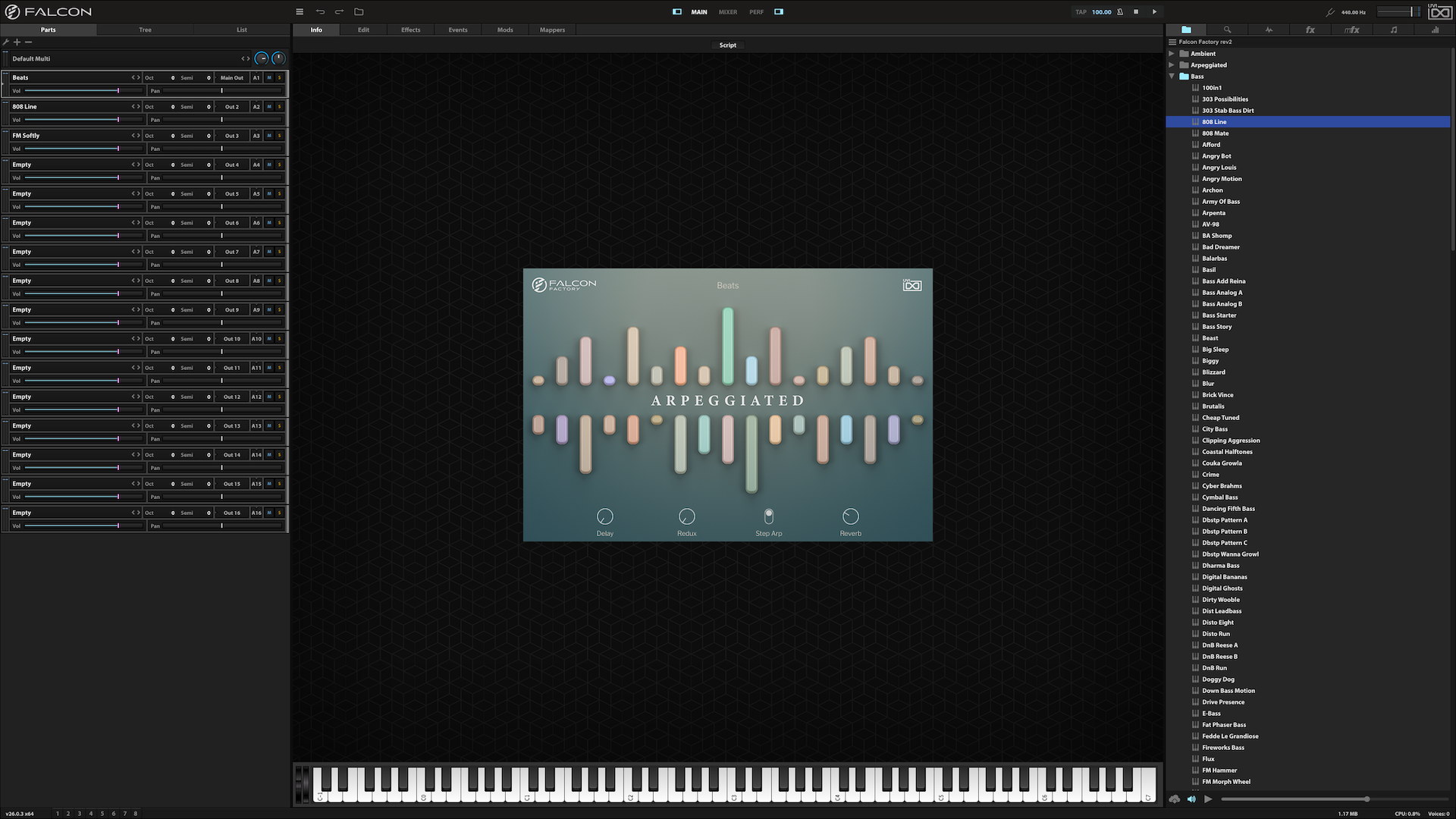
Task: Switch to the Edit tab
Action: point(364,30)
